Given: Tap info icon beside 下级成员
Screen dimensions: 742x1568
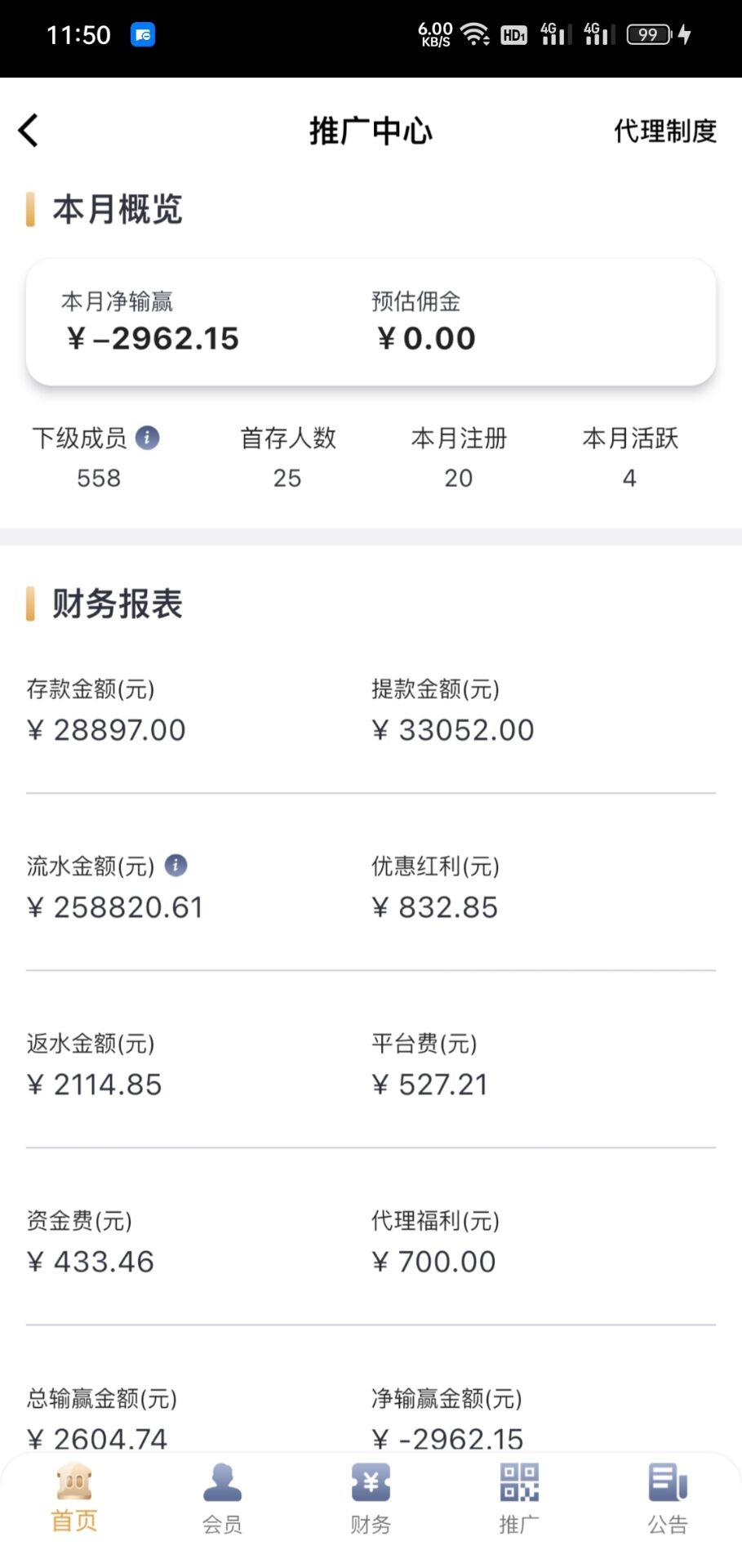Looking at the screenshot, I should [x=147, y=438].
